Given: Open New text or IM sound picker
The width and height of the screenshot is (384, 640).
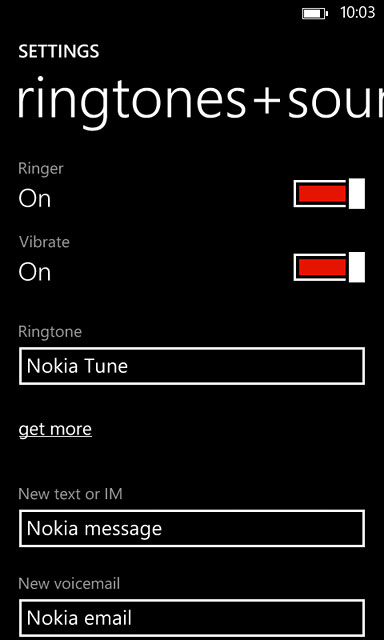Looking at the screenshot, I should point(192,529).
